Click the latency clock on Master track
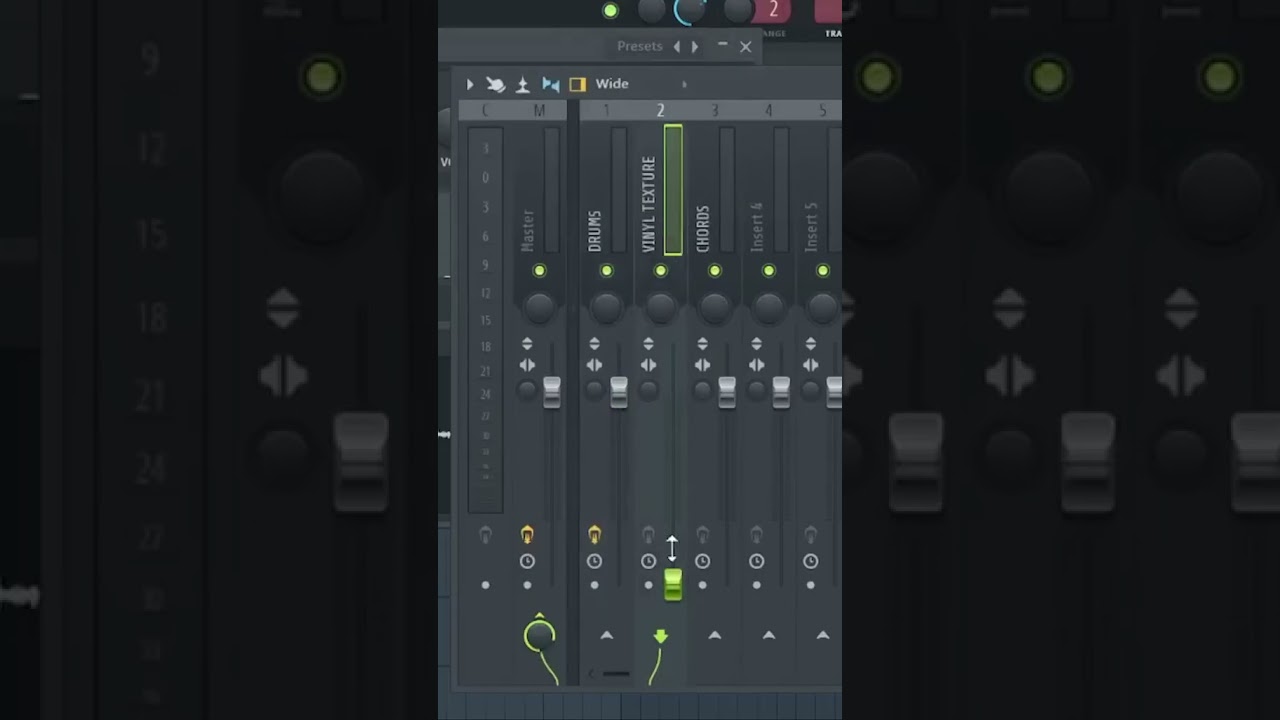The width and height of the screenshot is (1280, 720). point(527,562)
